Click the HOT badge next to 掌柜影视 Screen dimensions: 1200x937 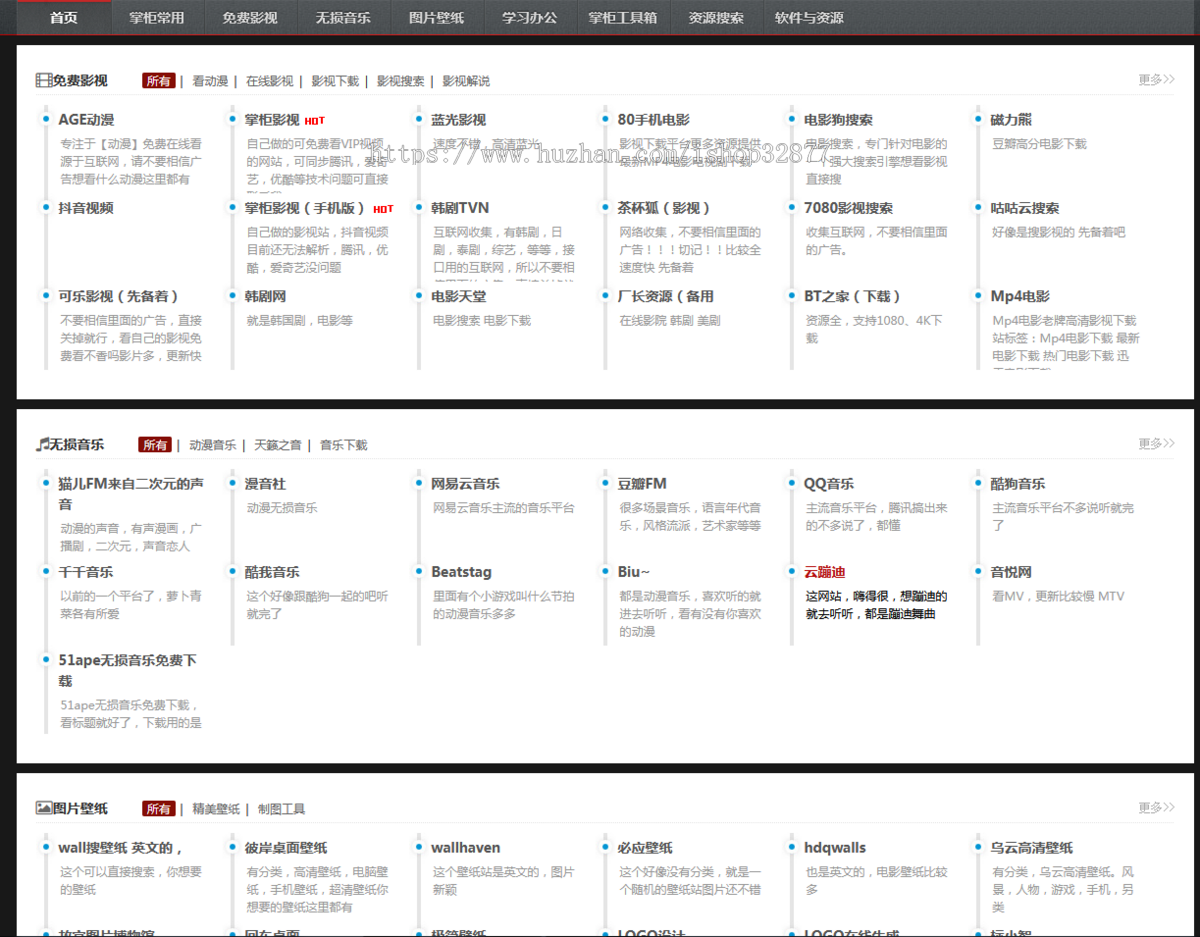click(315, 121)
